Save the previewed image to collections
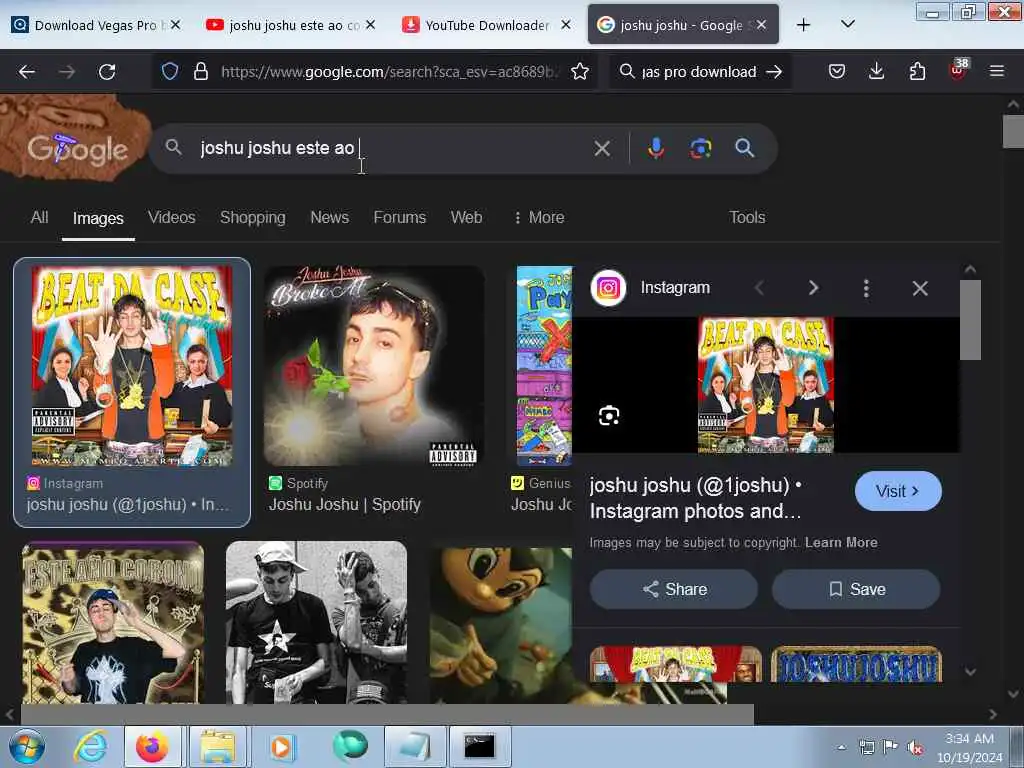This screenshot has height=768, width=1024. [x=856, y=589]
